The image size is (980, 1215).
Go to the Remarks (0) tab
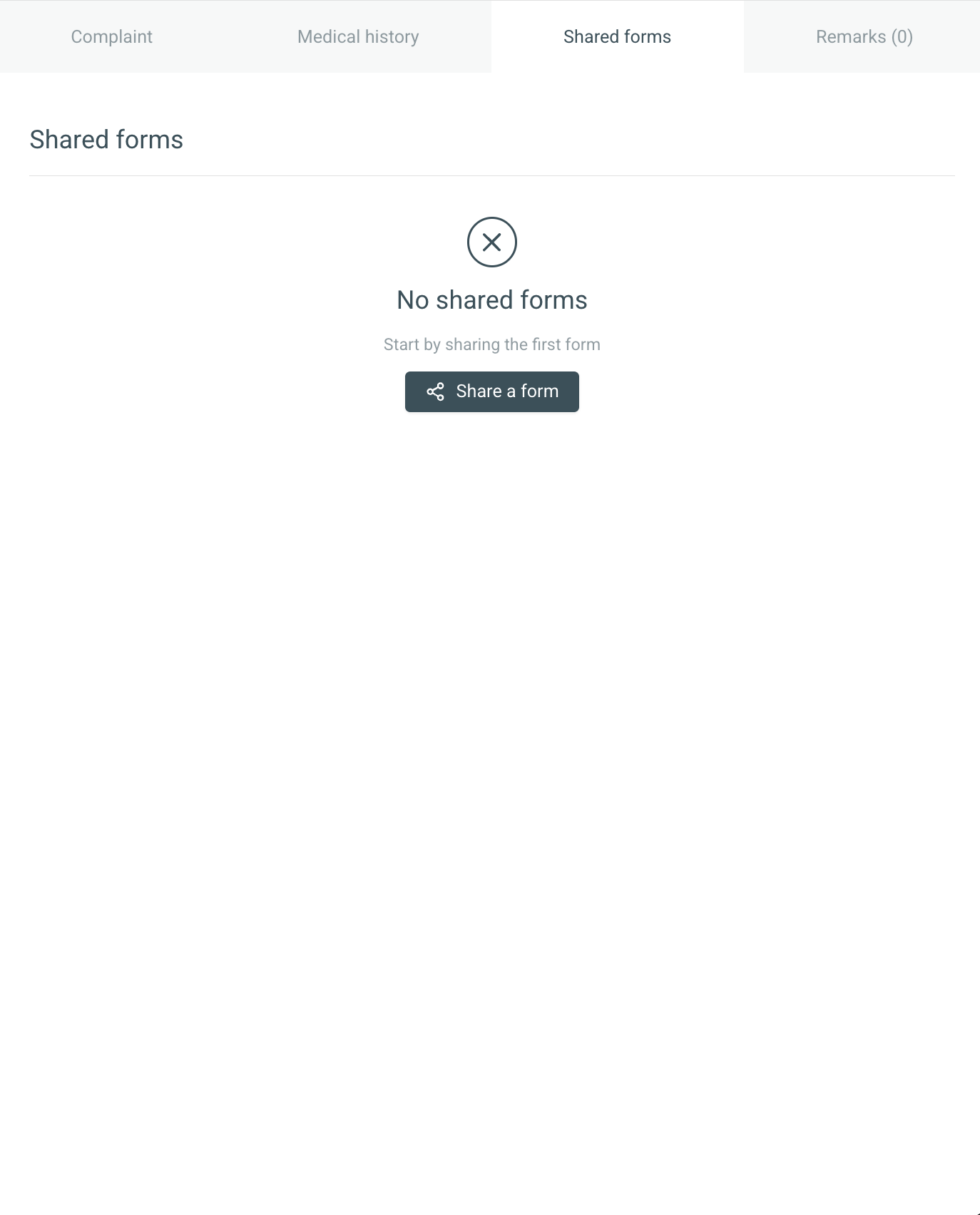coord(864,36)
